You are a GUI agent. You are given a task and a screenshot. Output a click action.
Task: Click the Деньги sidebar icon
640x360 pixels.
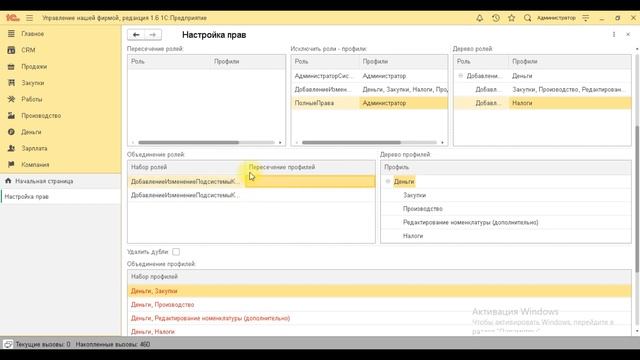pos(11,132)
